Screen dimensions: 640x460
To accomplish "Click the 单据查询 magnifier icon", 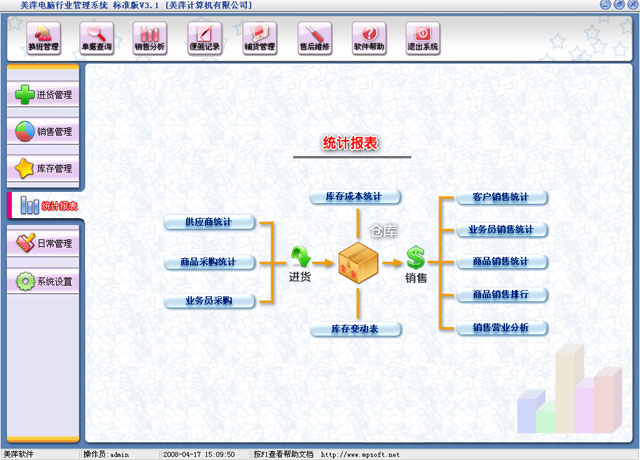I will click(x=97, y=38).
